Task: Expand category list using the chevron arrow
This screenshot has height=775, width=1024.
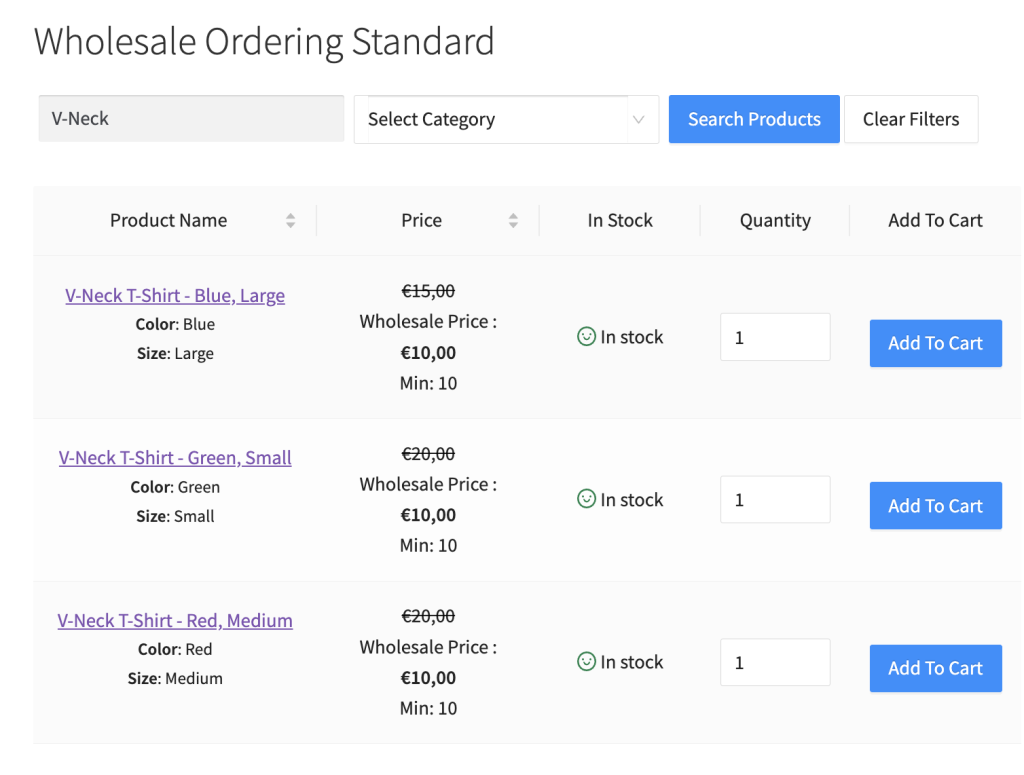Action: (x=639, y=120)
